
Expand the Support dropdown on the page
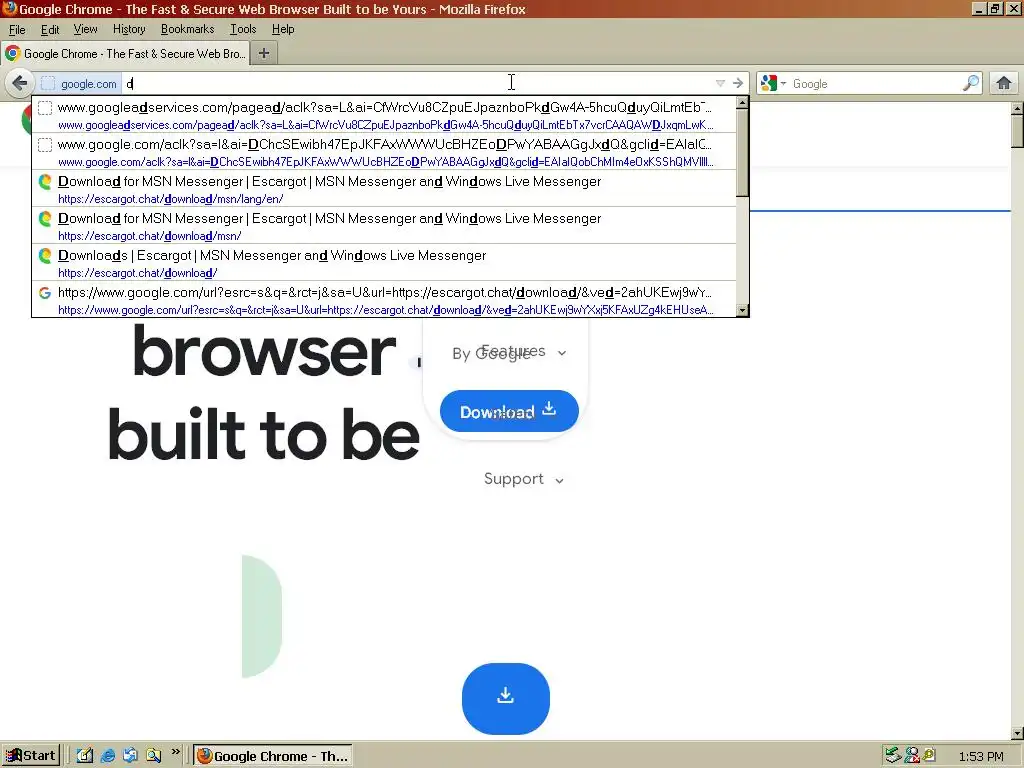524,479
